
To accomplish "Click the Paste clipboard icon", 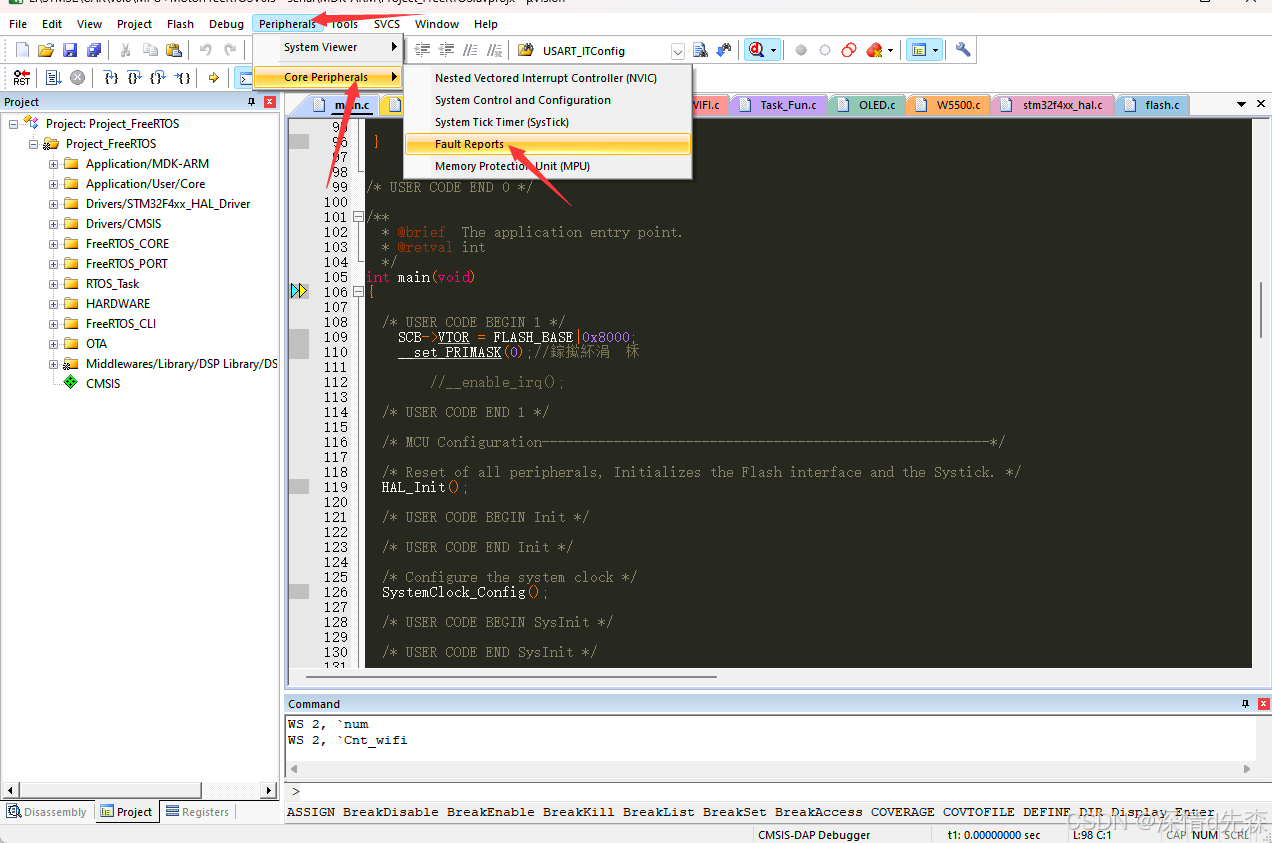I will coord(174,50).
